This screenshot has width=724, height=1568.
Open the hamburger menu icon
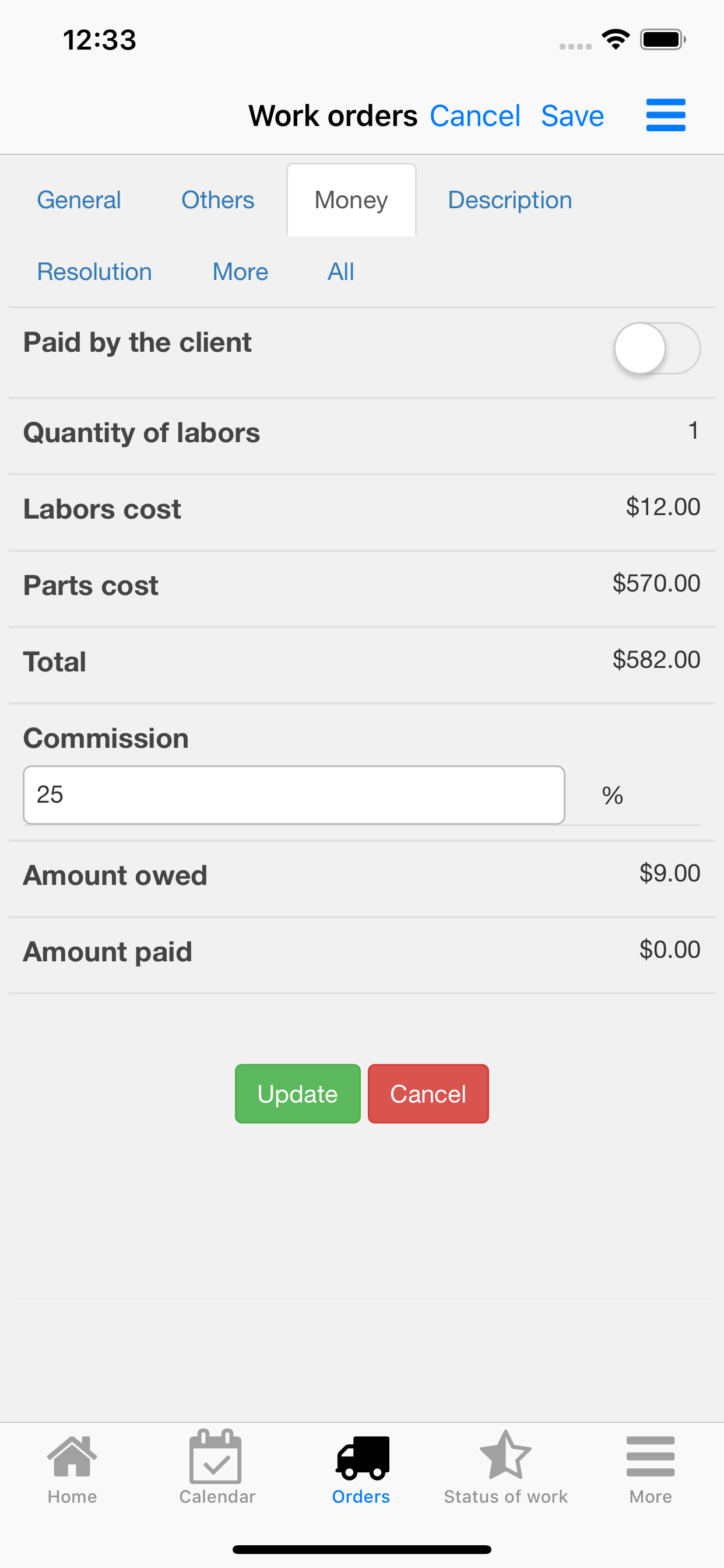click(665, 115)
